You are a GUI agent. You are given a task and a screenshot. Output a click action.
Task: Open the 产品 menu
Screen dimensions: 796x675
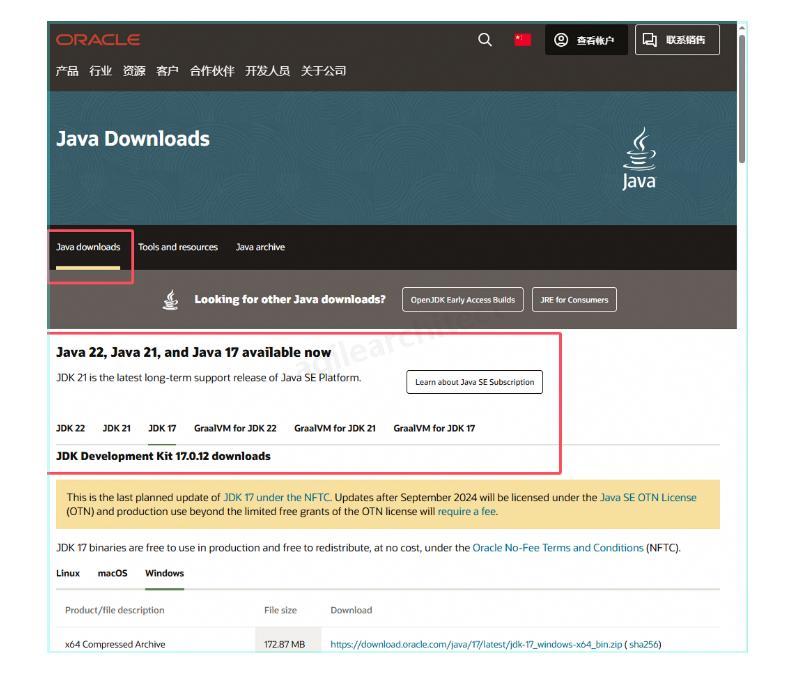point(67,71)
